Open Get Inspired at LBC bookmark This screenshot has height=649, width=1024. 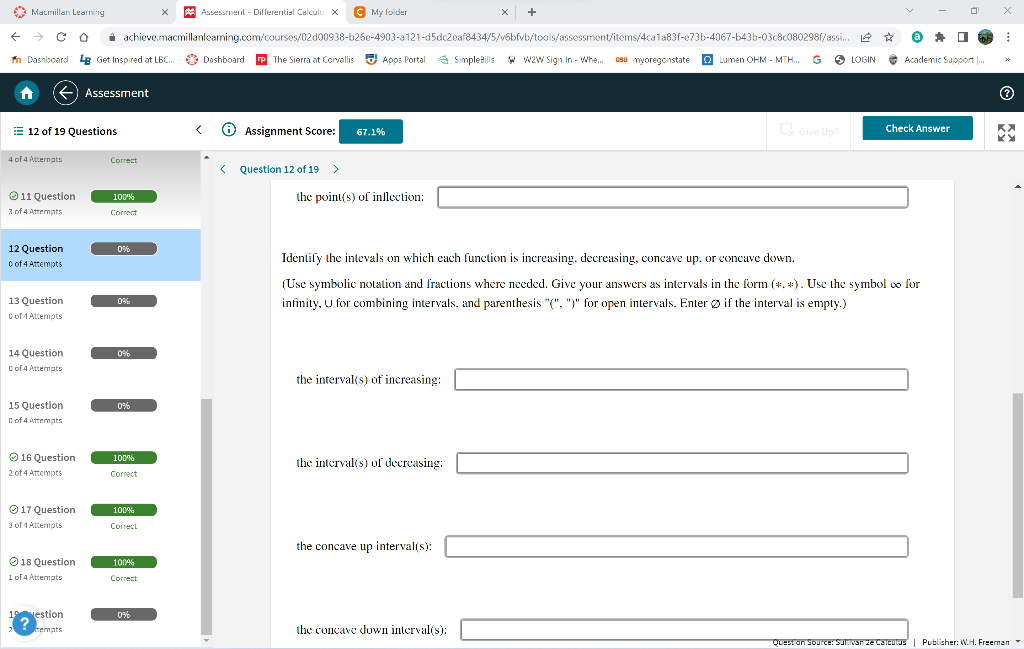tap(127, 59)
